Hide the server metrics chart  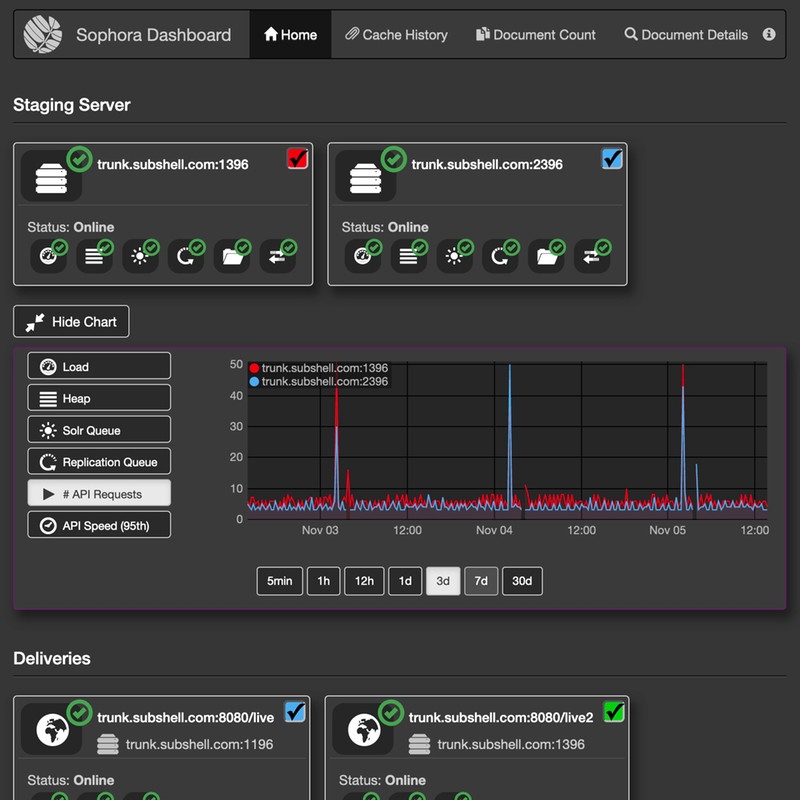pyautogui.click(x=71, y=321)
